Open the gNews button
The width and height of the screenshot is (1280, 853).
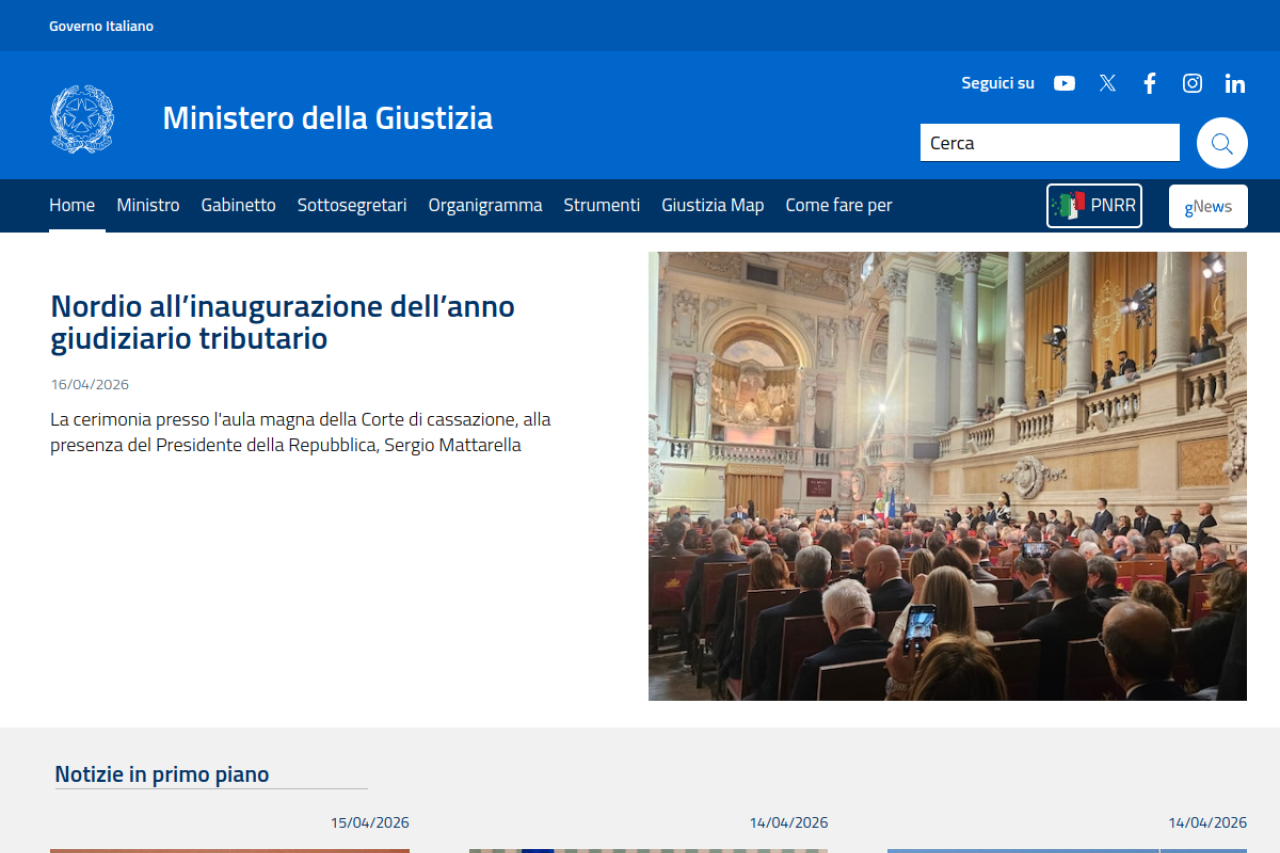pos(1208,206)
